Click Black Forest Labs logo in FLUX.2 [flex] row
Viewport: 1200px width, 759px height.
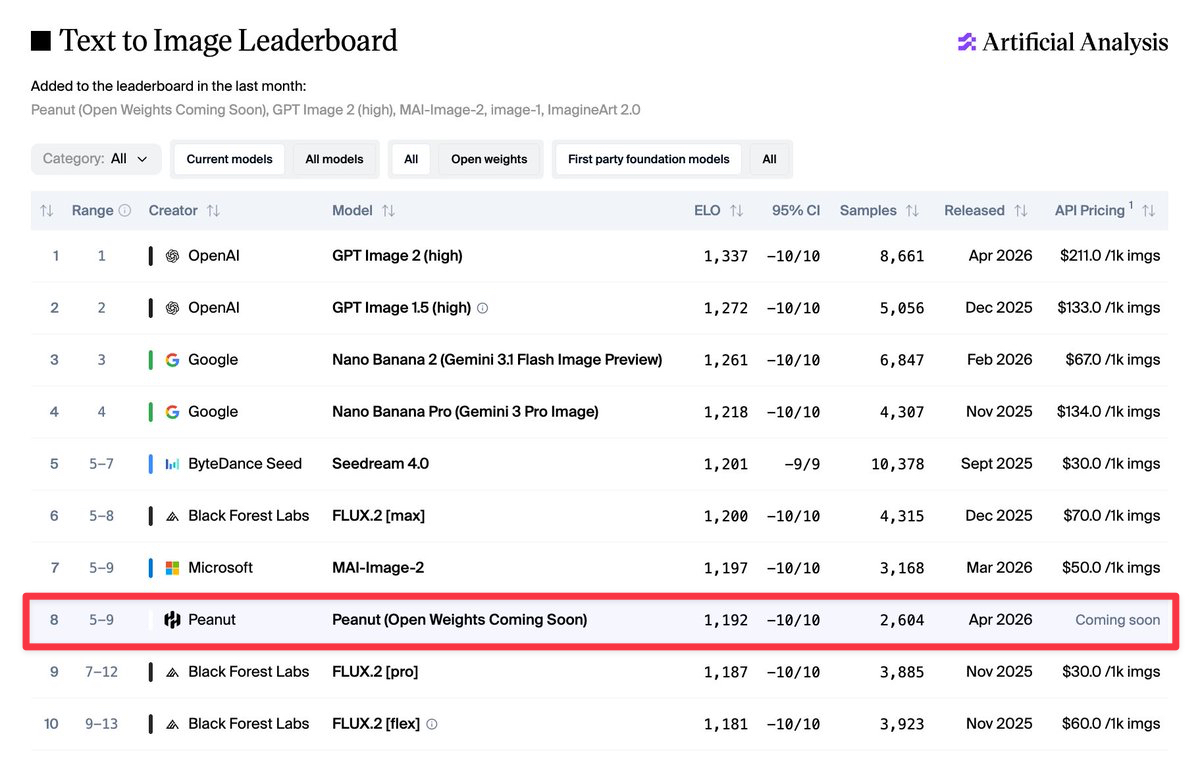(172, 724)
